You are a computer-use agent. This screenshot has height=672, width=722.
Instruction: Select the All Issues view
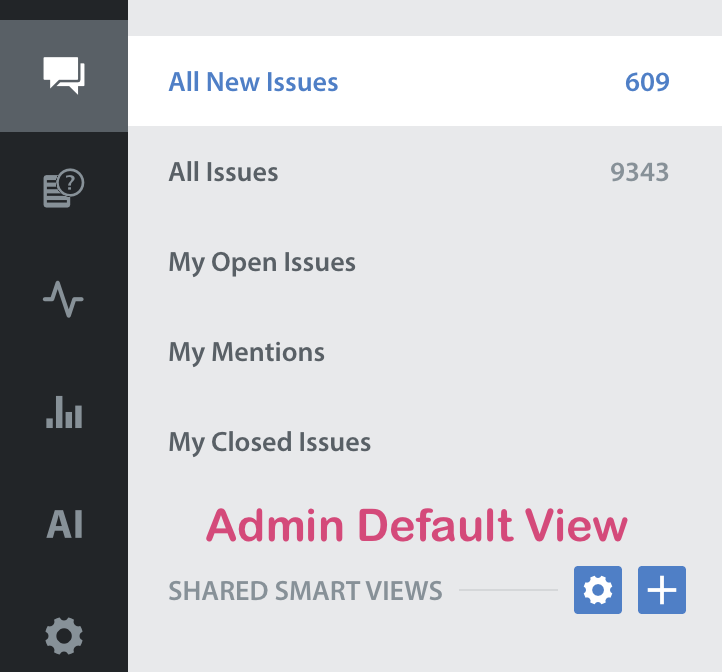tap(224, 172)
